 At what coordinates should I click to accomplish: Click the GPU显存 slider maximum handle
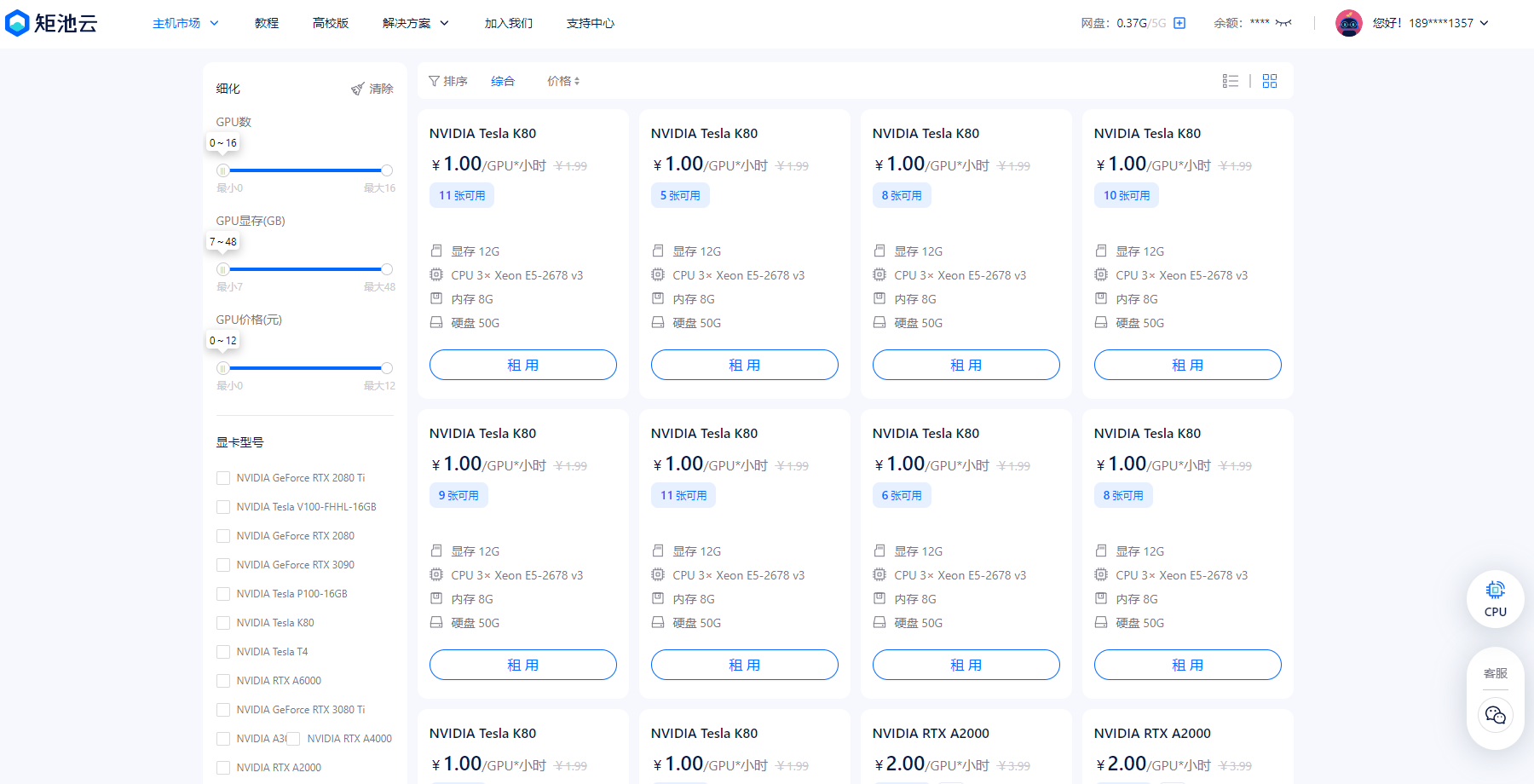[x=387, y=269]
